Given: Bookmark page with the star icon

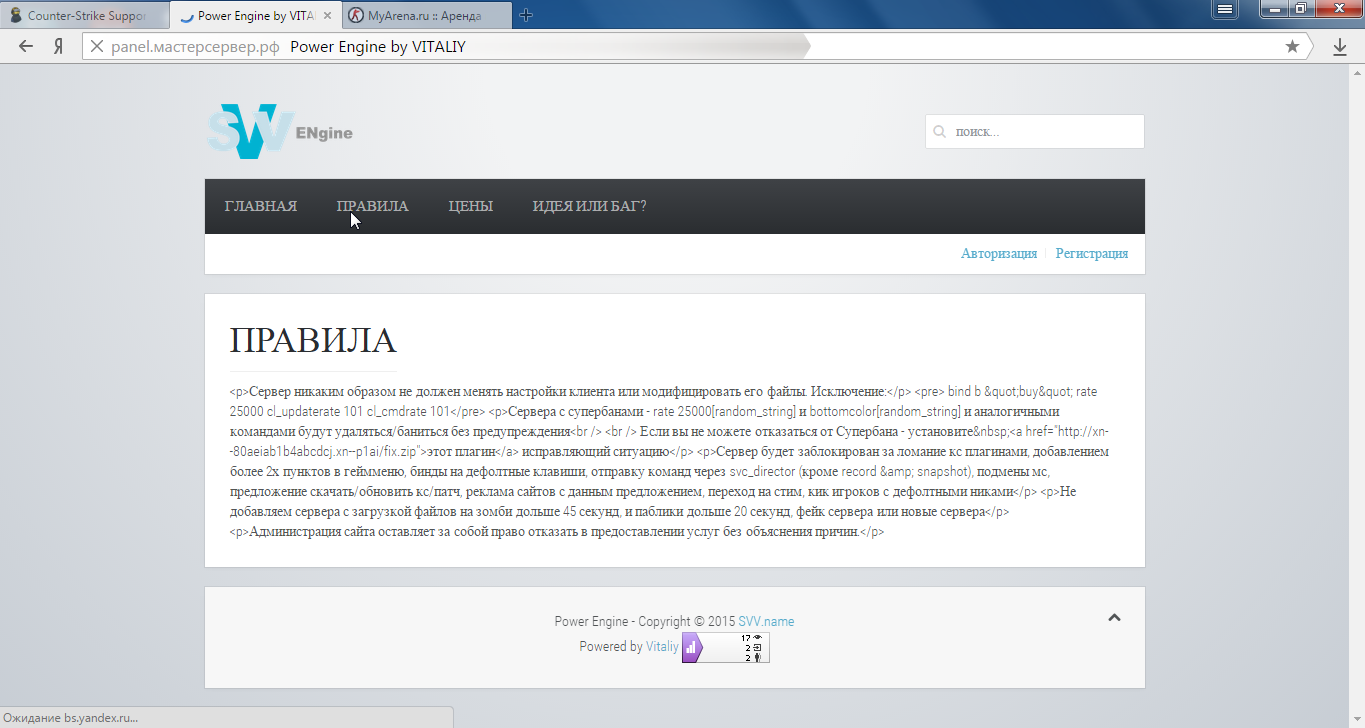Looking at the screenshot, I should click(x=1292, y=46).
